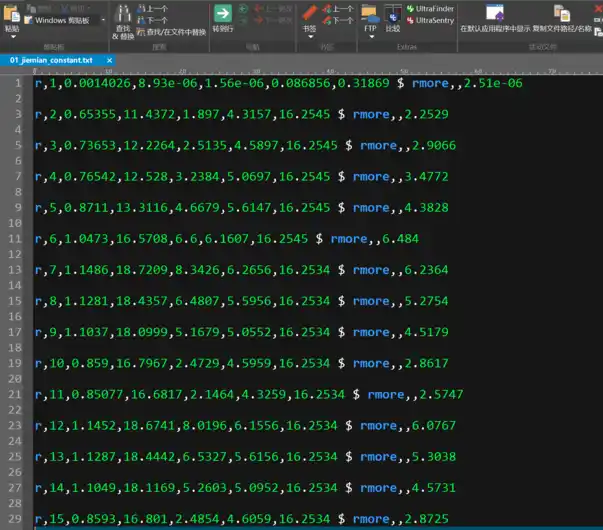Image resolution: width=603 pixels, height=530 pixels.
Task: Launch UltraFinder from Extras group
Action: [x=430, y=8]
